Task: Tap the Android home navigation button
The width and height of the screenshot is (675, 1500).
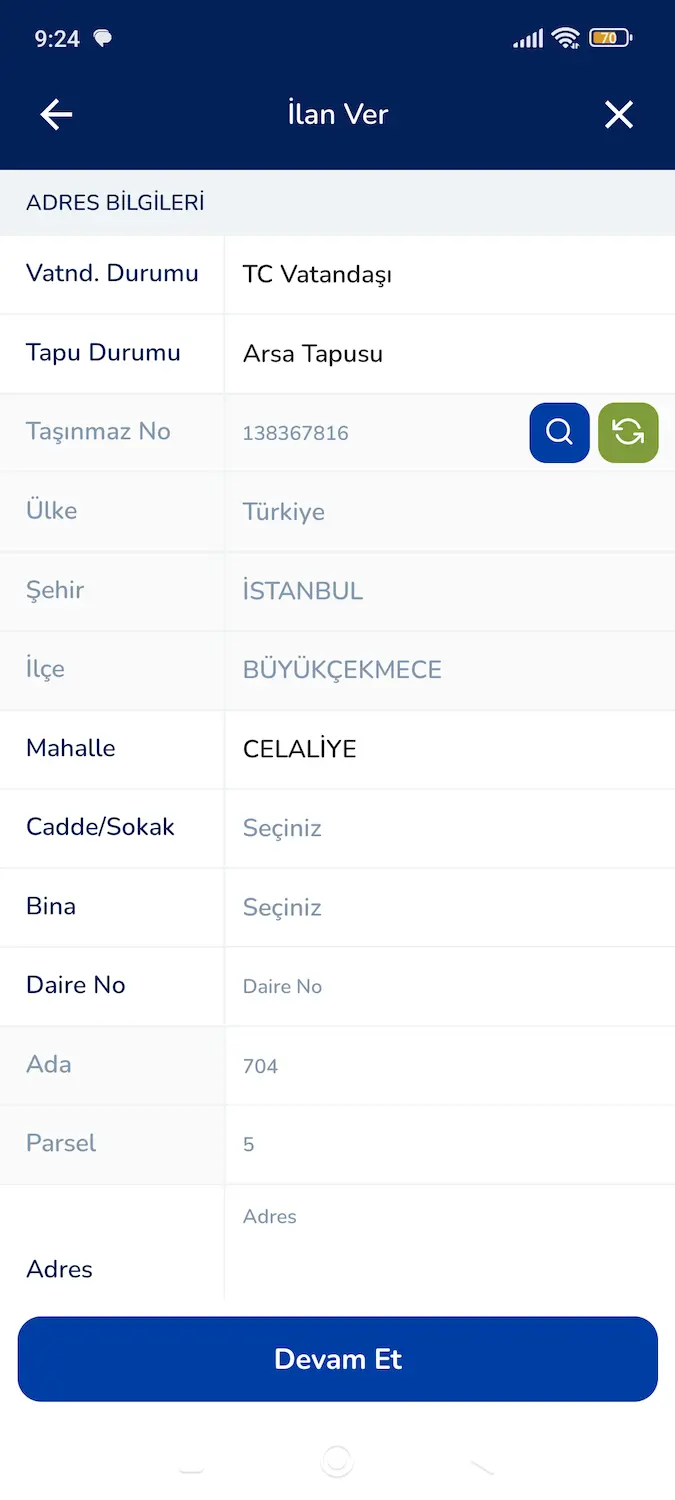Action: 337,1462
